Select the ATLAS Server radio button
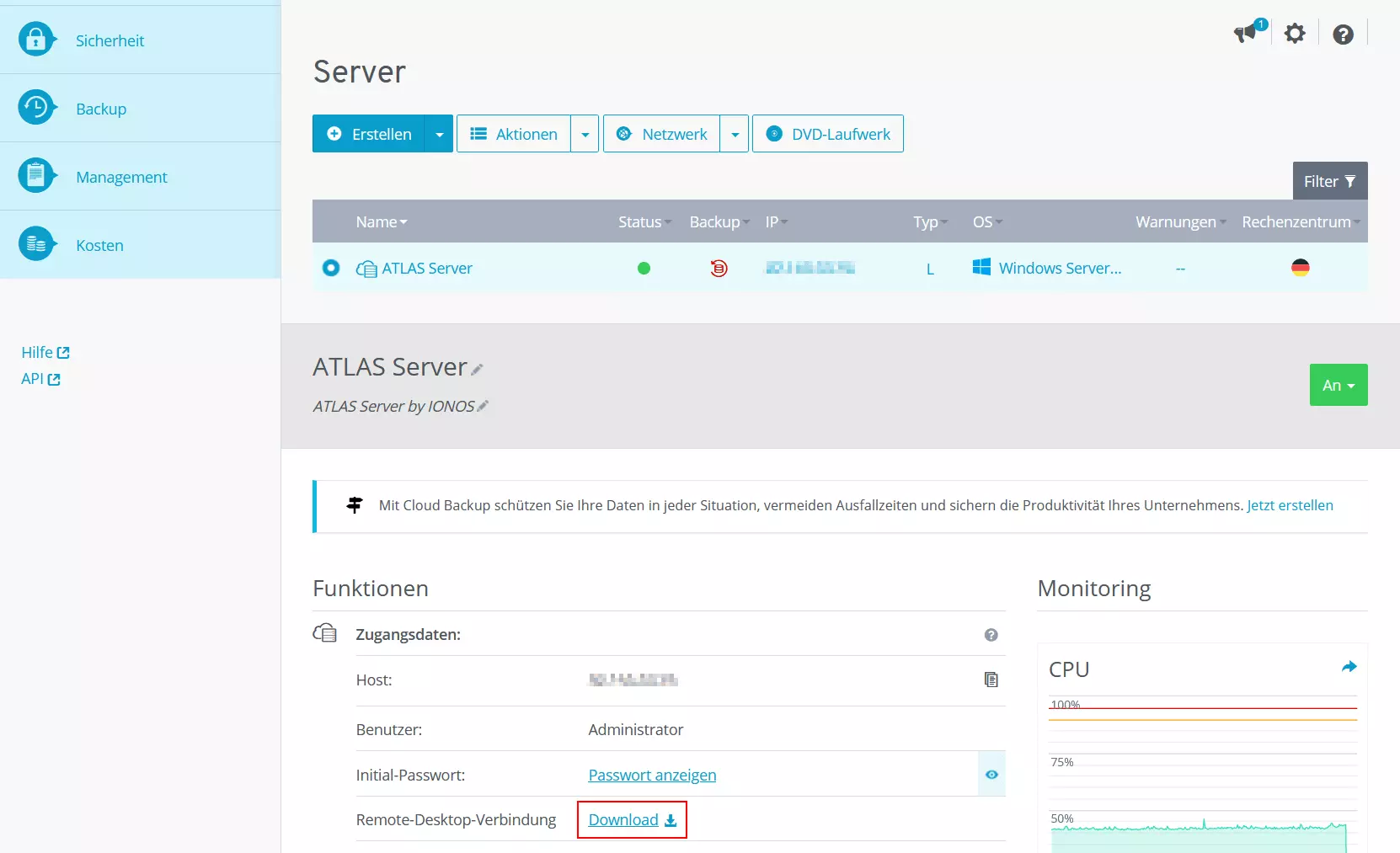Image resolution: width=1400 pixels, height=853 pixels. [x=331, y=268]
